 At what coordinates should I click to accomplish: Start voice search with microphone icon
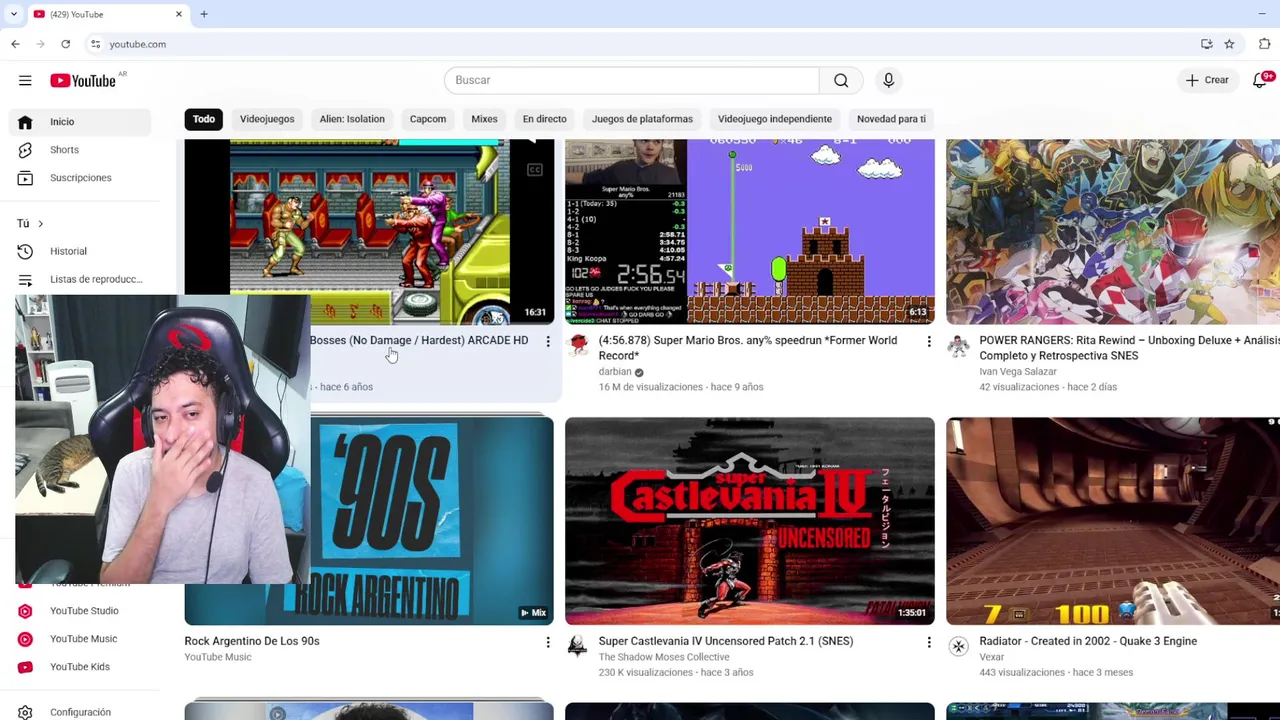888,80
